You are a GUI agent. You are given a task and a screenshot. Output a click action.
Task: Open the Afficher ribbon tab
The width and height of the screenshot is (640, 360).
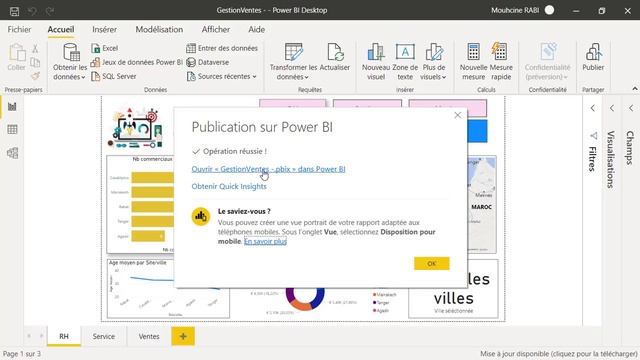click(216, 29)
